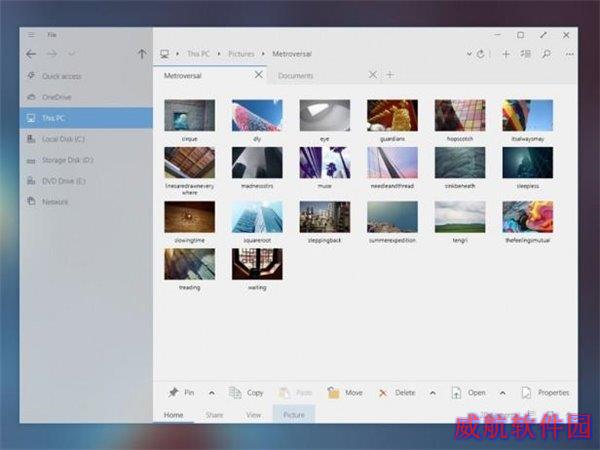Select the madnesstirs image thumbnail
This screenshot has height=450, width=600.
click(257, 163)
